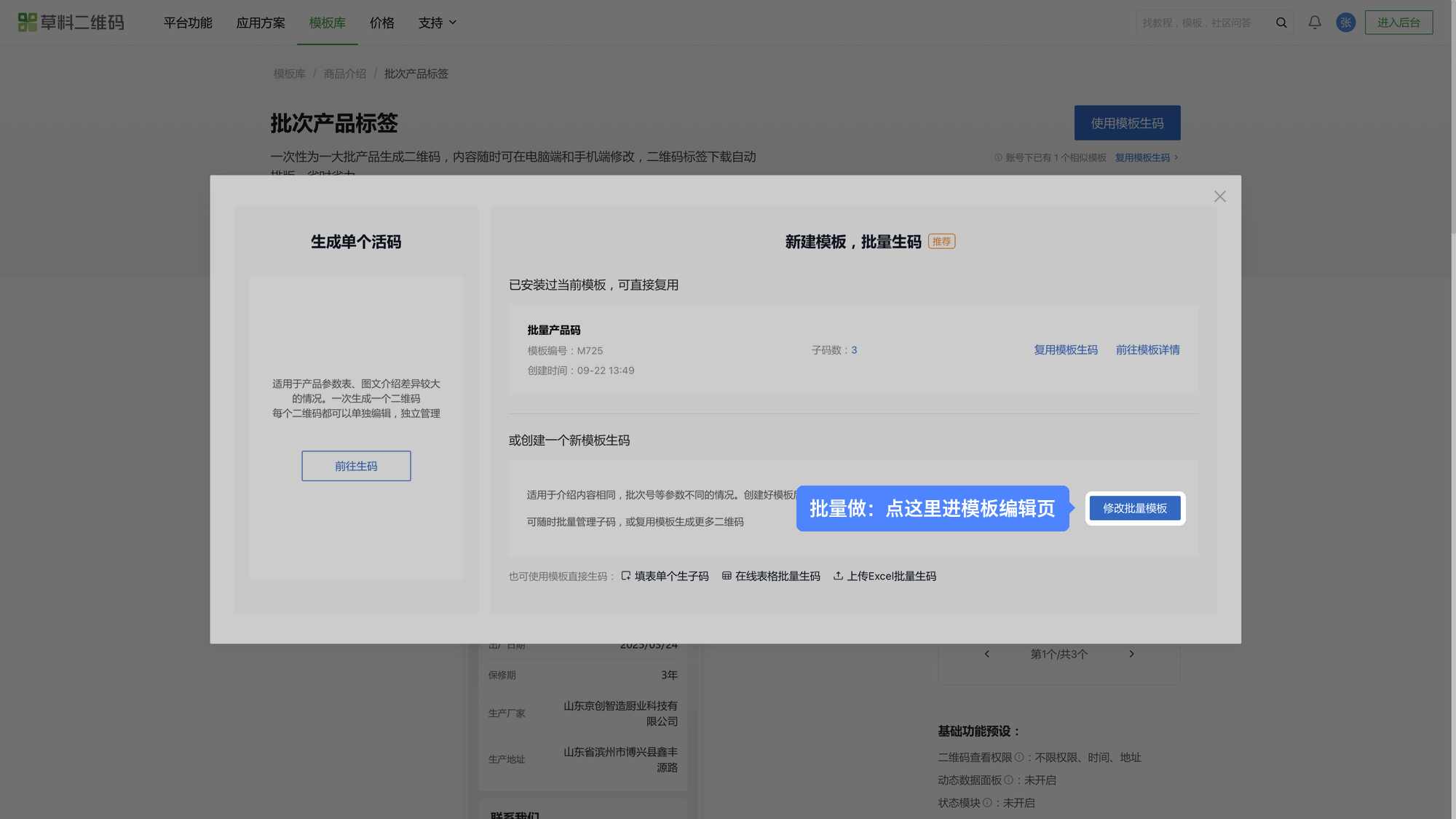
Task: Focus the search field for 教程、模板
Action: pos(1203,23)
